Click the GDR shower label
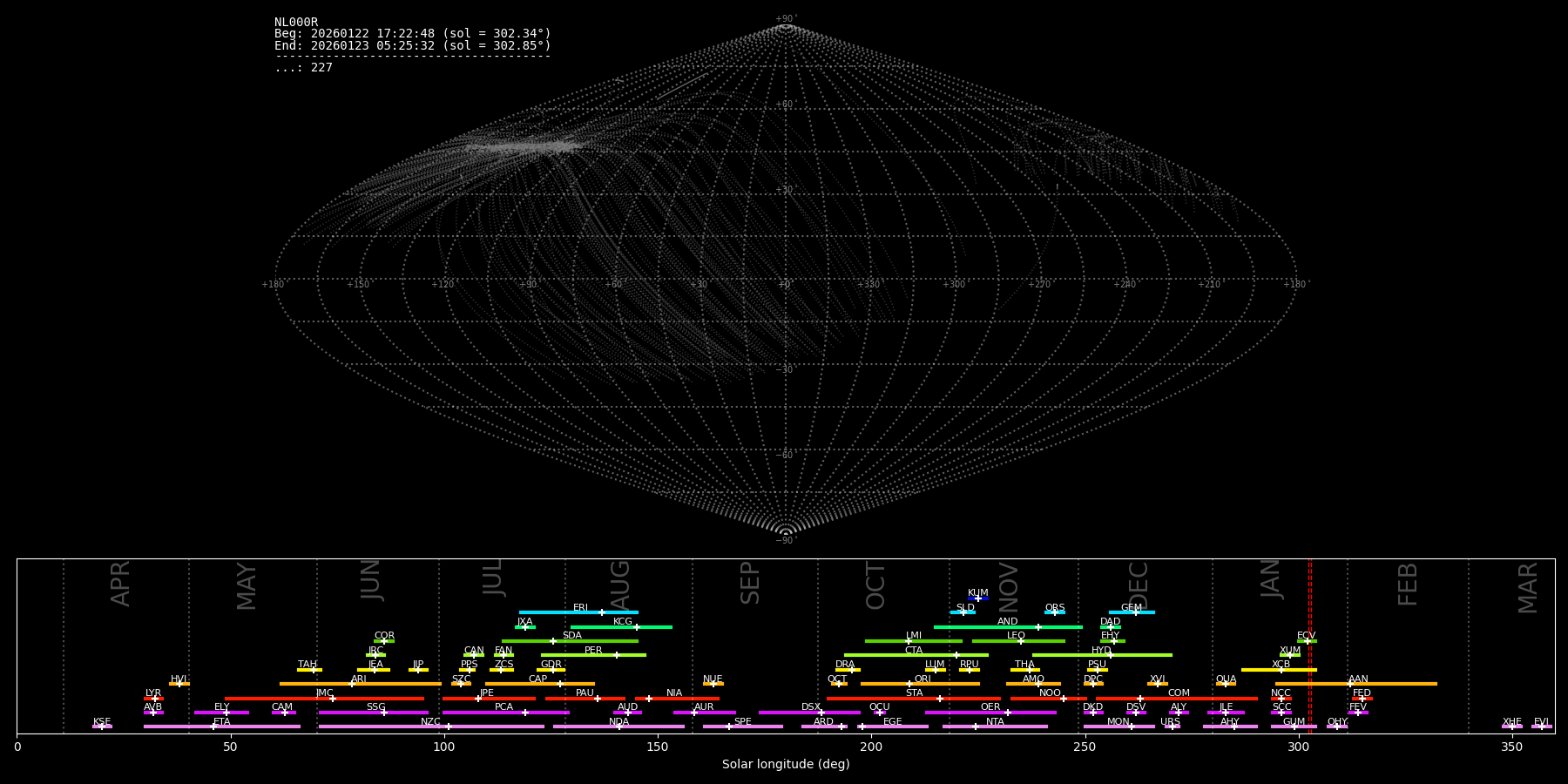The width and height of the screenshot is (1568, 784). click(551, 665)
